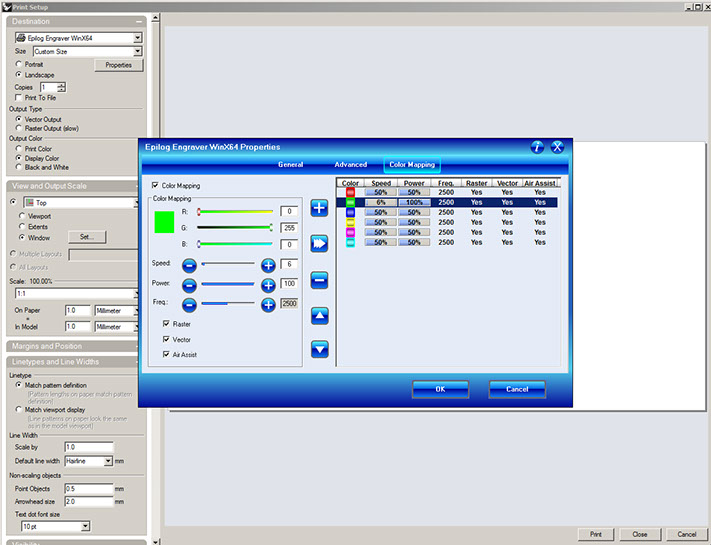Click the Speed column header
This screenshot has width=711, height=545.
click(x=381, y=183)
